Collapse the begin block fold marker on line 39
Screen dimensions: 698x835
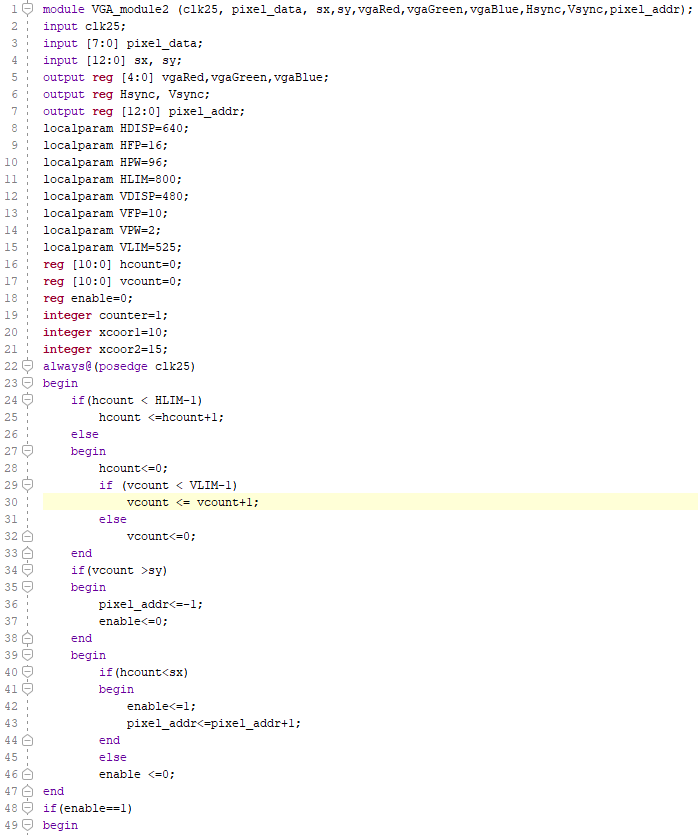[28, 655]
